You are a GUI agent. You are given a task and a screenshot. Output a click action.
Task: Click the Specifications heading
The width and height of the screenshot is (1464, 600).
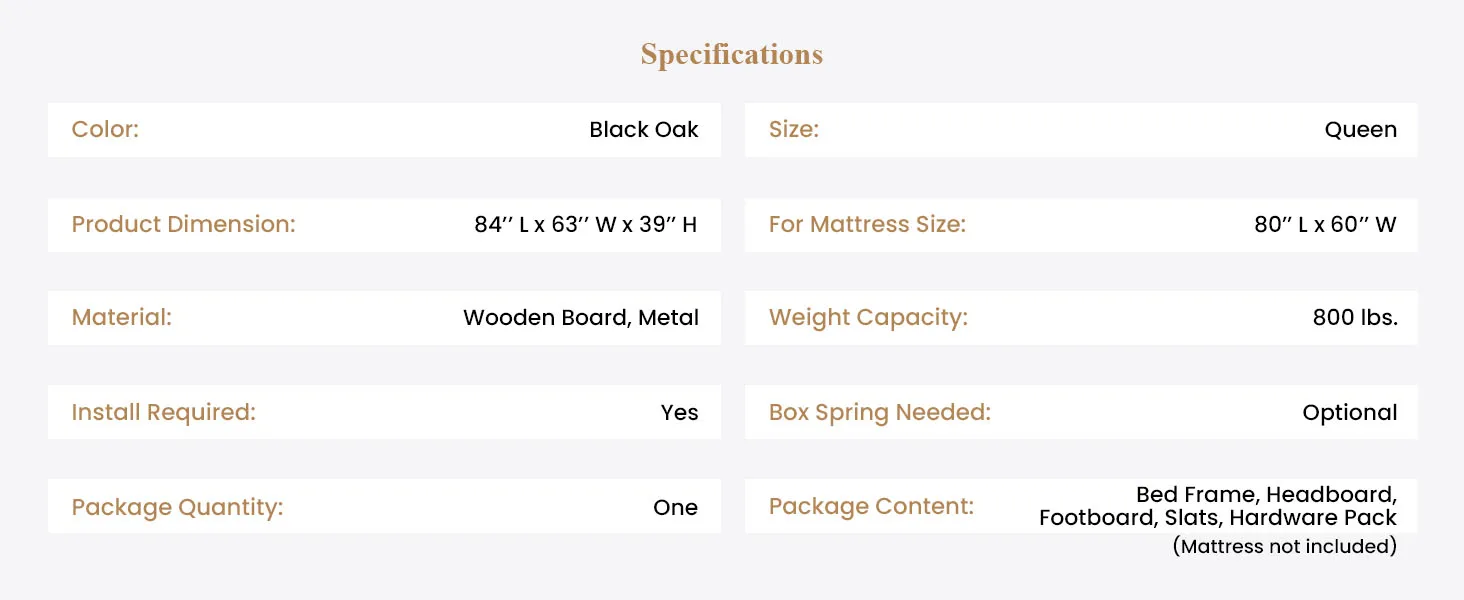tap(732, 55)
